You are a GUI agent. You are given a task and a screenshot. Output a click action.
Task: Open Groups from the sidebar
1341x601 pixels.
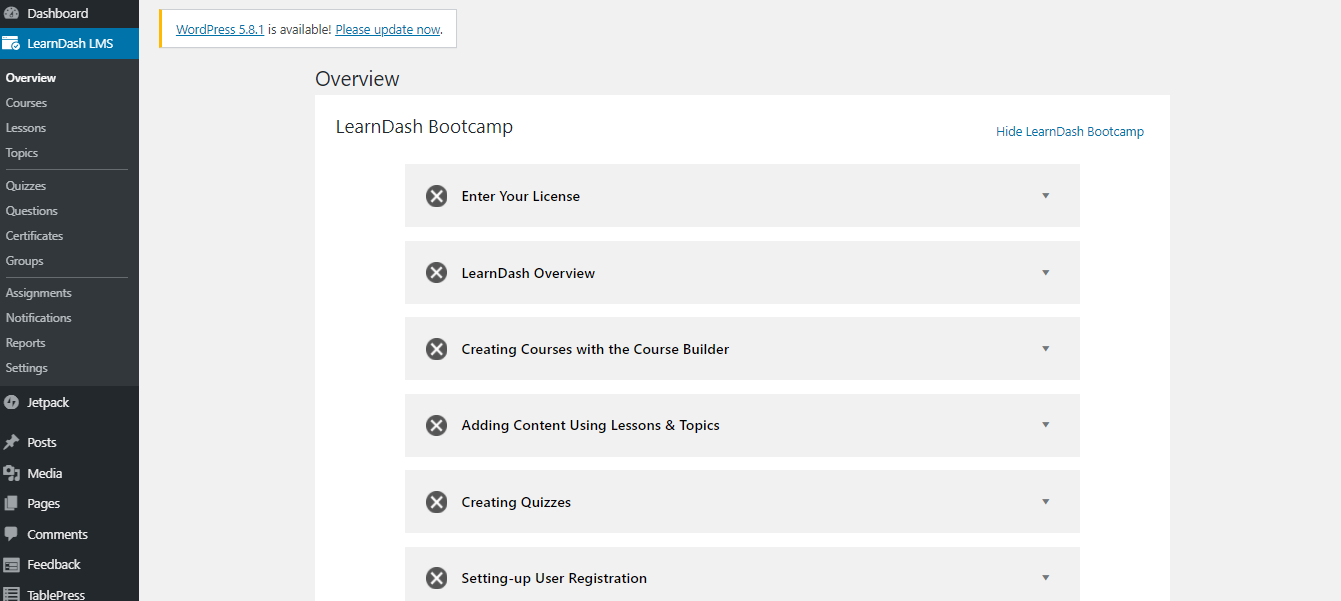pyautogui.click(x=25, y=261)
